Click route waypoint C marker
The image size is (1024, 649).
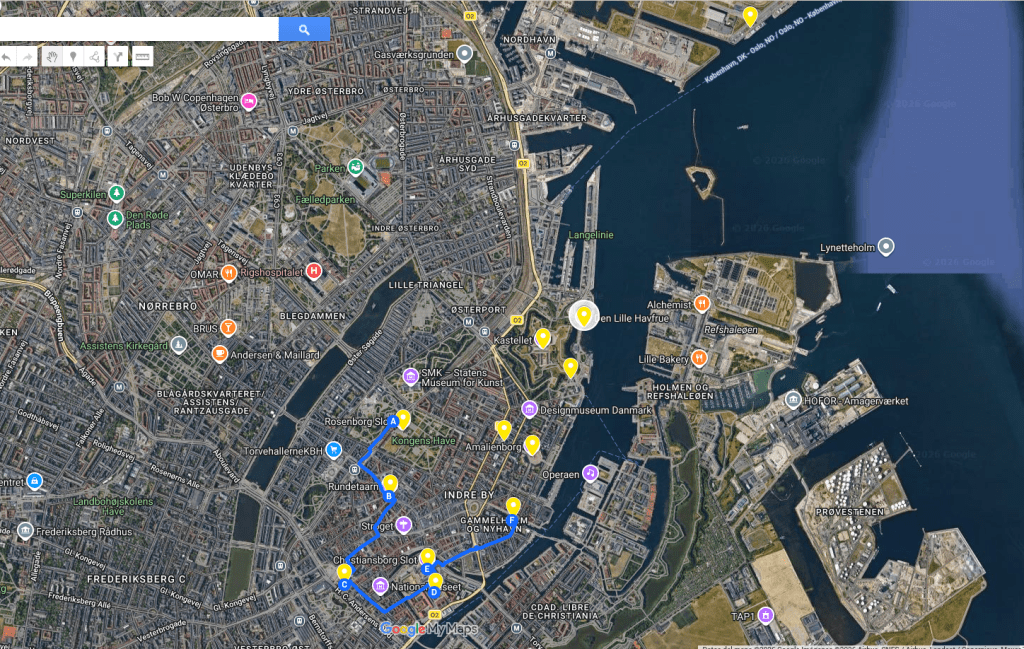(x=344, y=584)
